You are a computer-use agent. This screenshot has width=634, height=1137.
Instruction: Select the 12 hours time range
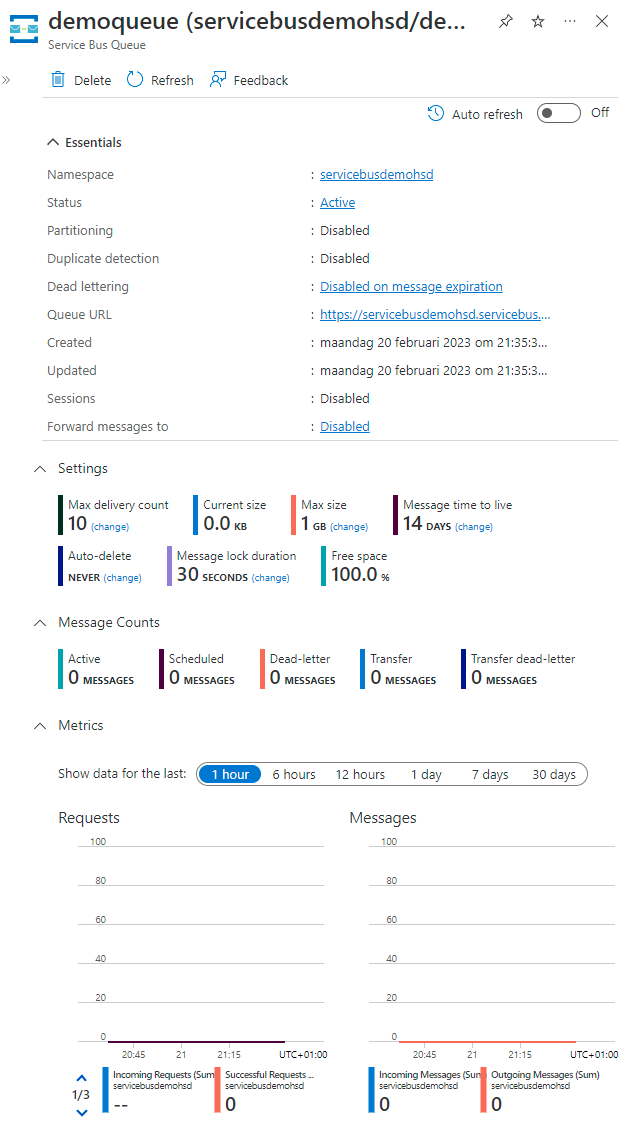pyautogui.click(x=360, y=774)
